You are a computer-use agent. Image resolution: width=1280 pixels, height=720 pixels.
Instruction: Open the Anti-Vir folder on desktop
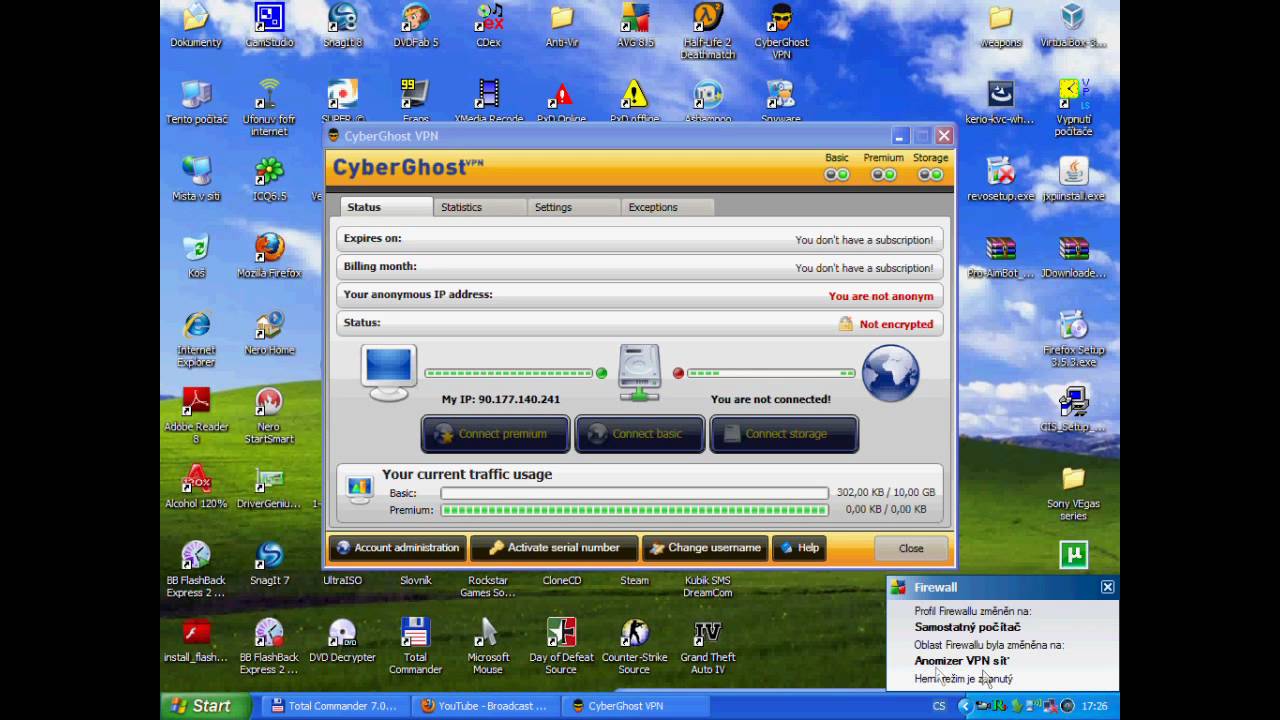pos(562,26)
